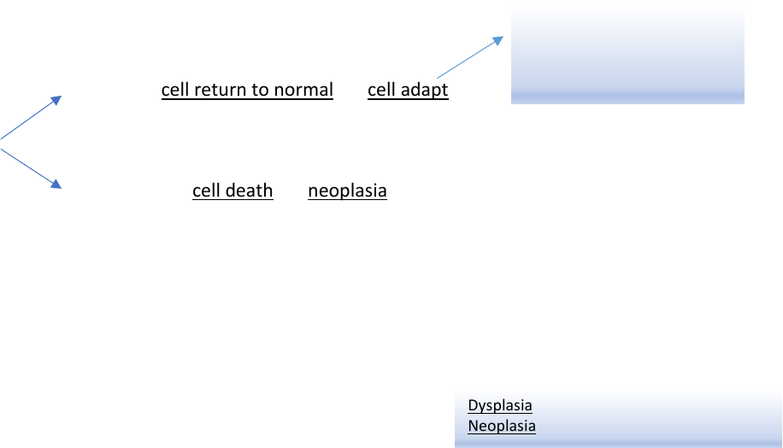Click the "cell return to normal" link
Viewport: 783px width, 448px height.
(x=247, y=90)
